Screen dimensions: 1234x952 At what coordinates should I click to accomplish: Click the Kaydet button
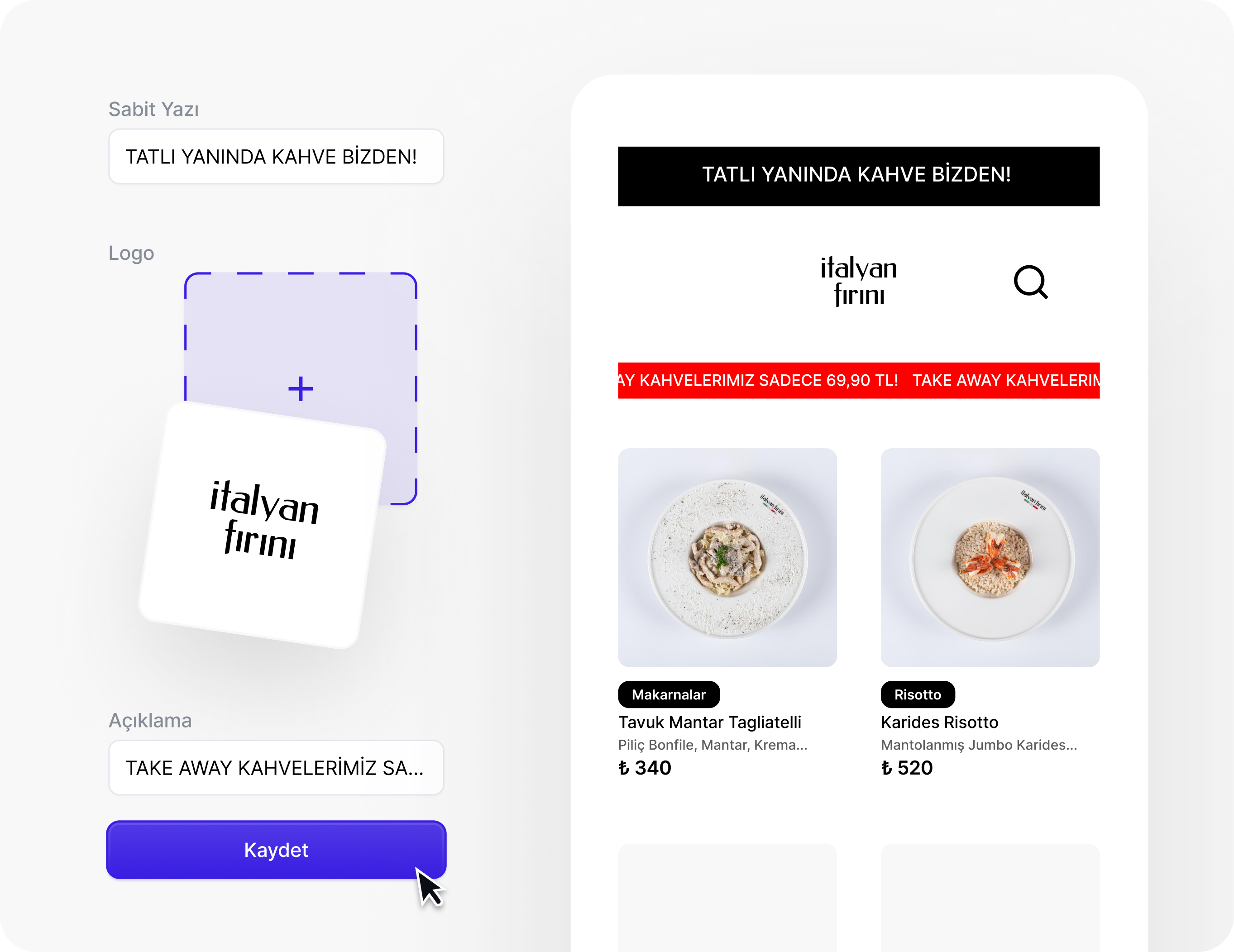pyautogui.click(x=276, y=850)
